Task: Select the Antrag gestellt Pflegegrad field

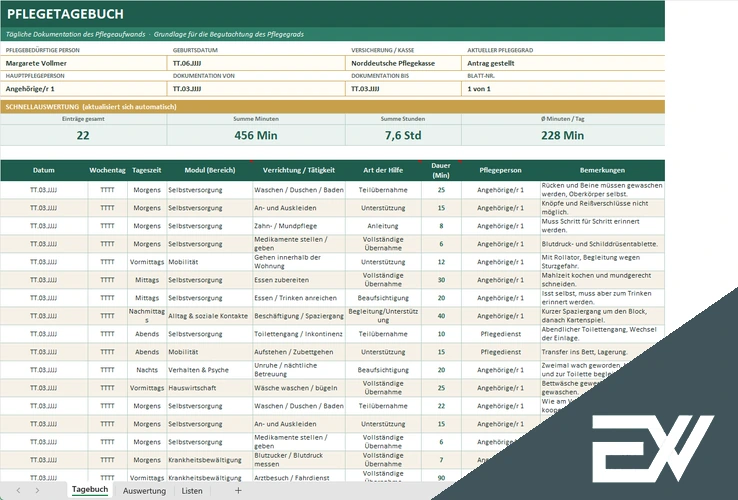Action: (x=563, y=63)
